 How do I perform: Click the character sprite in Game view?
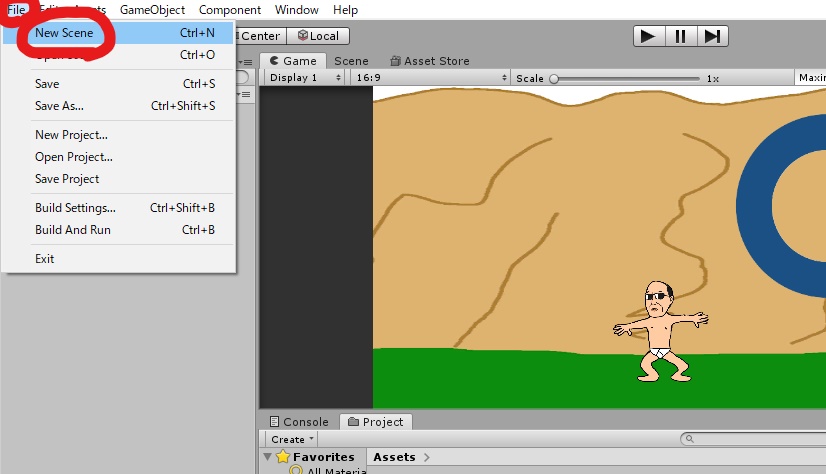pyautogui.click(x=661, y=331)
